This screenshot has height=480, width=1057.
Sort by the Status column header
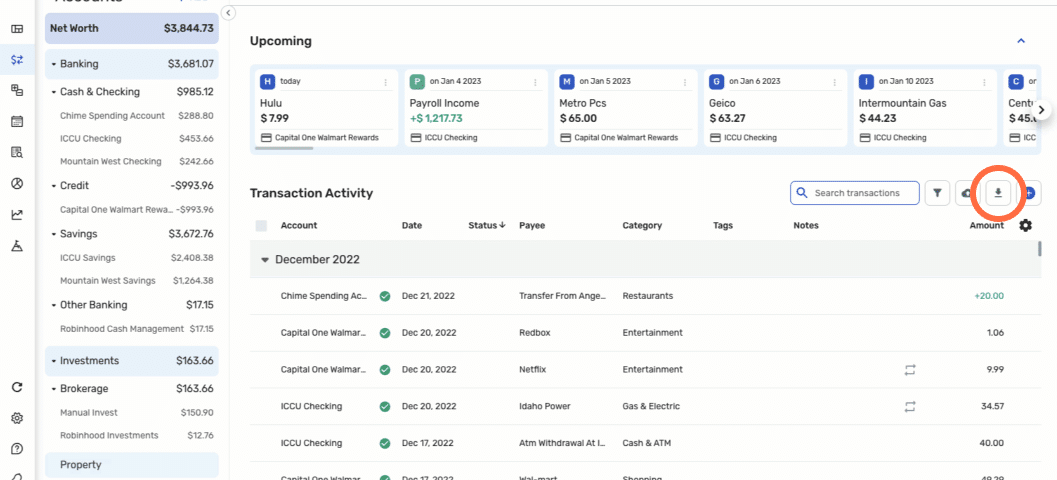(487, 226)
